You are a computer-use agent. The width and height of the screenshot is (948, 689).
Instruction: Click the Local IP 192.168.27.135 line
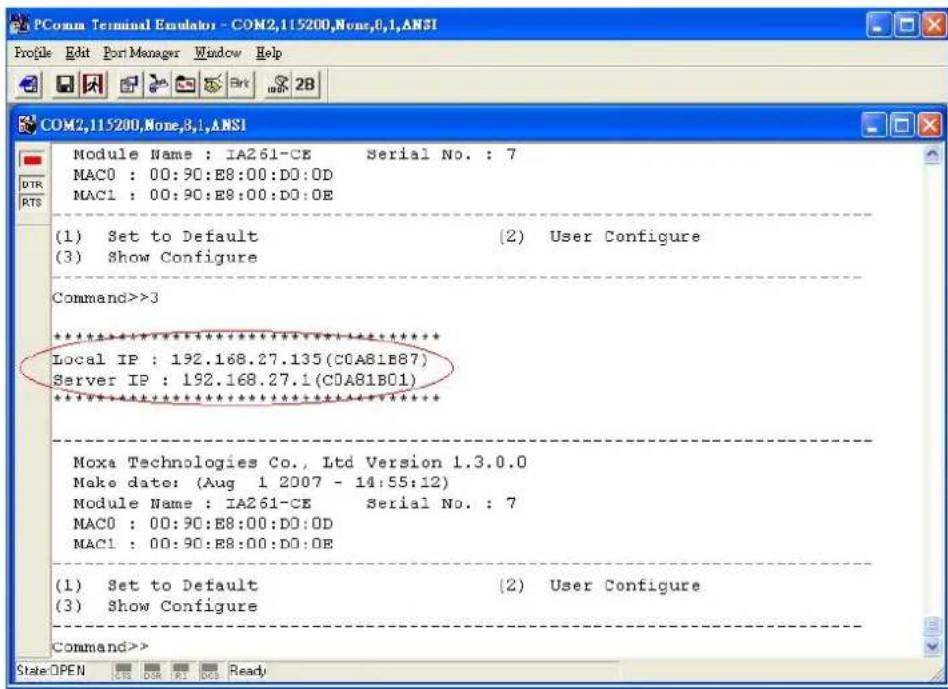pyautogui.click(x=240, y=360)
